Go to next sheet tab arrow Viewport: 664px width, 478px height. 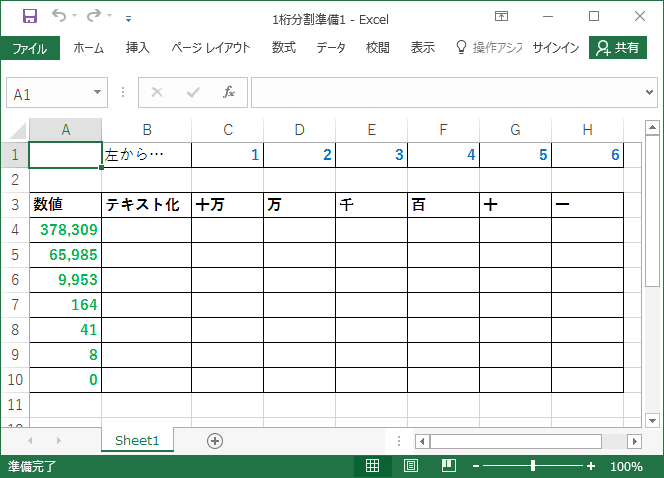[x=58, y=441]
